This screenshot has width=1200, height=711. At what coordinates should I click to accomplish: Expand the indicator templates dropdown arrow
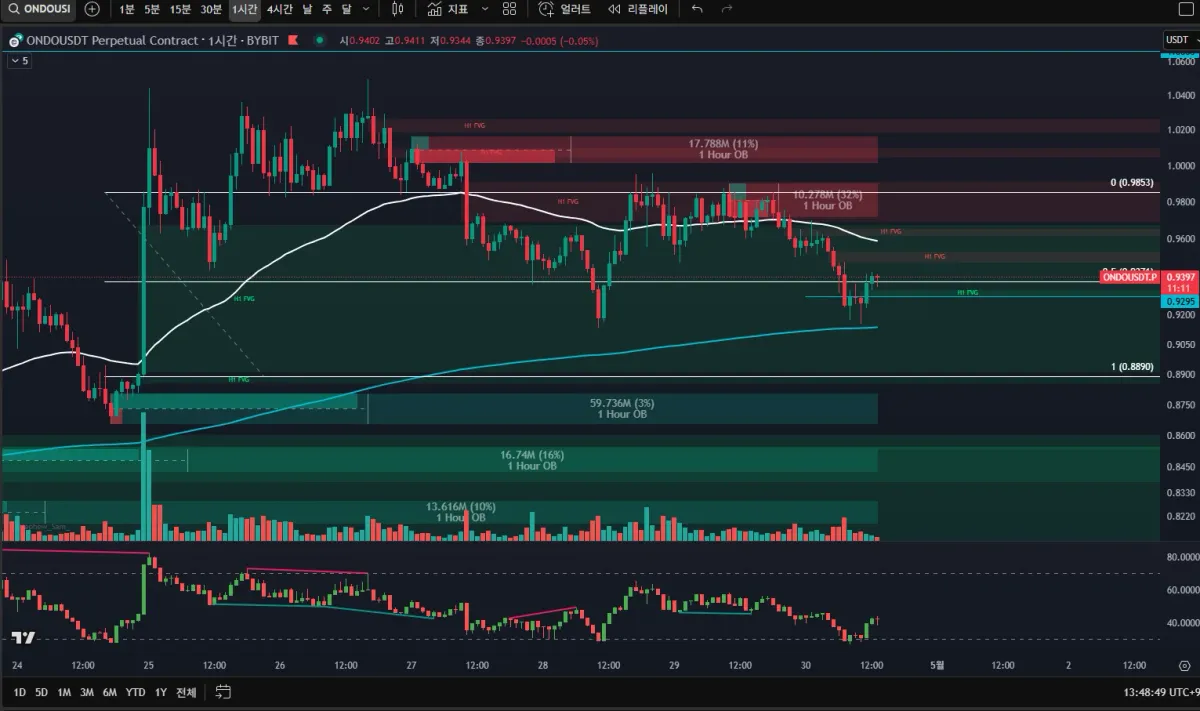coord(485,9)
